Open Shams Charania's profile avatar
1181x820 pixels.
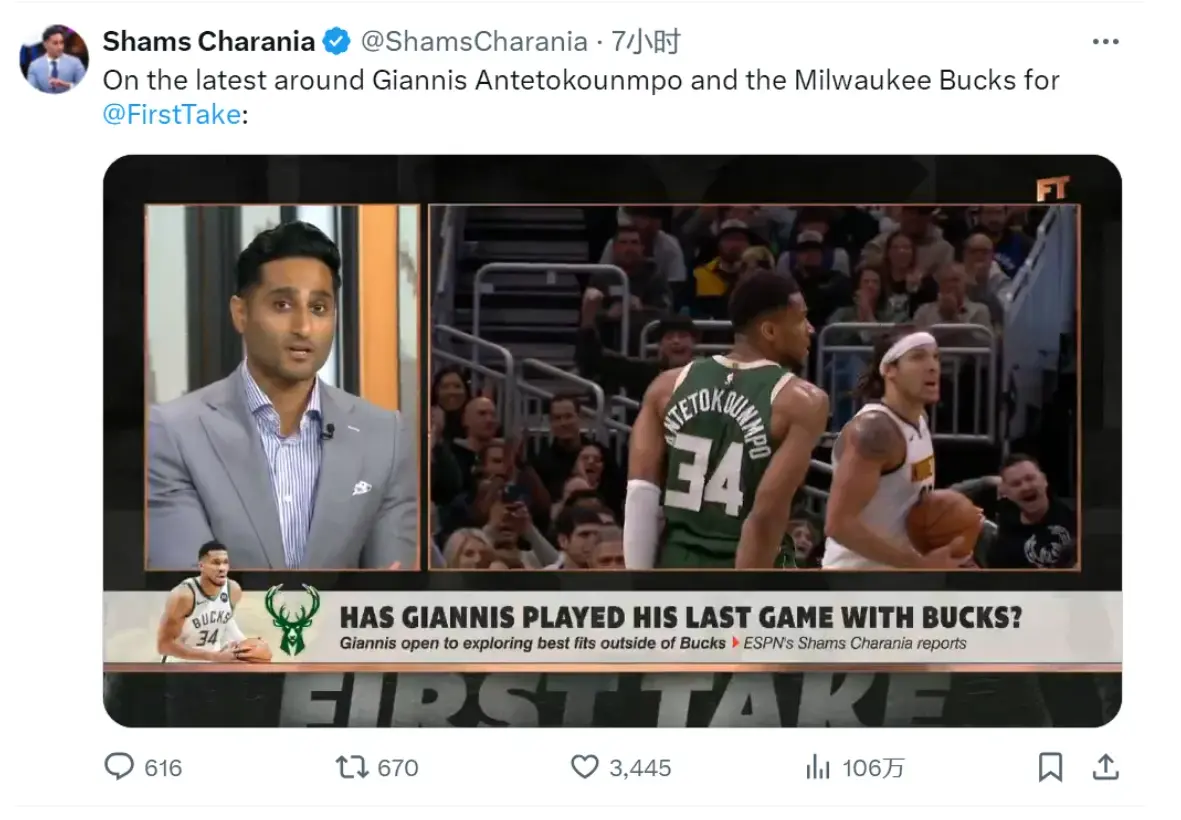click(54, 60)
